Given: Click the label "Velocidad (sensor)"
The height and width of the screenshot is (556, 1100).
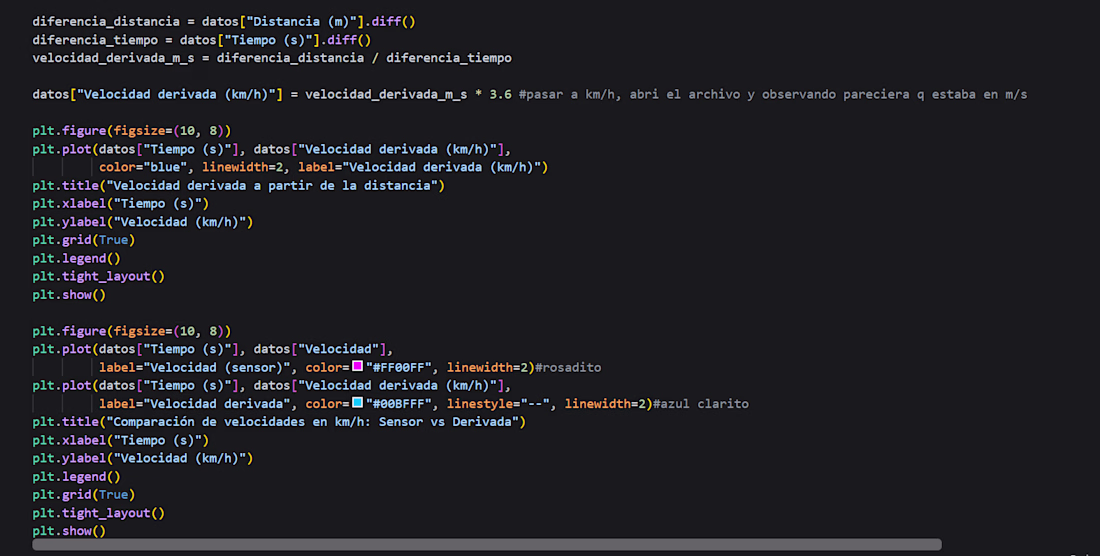Looking at the screenshot, I should pos(217,367).
